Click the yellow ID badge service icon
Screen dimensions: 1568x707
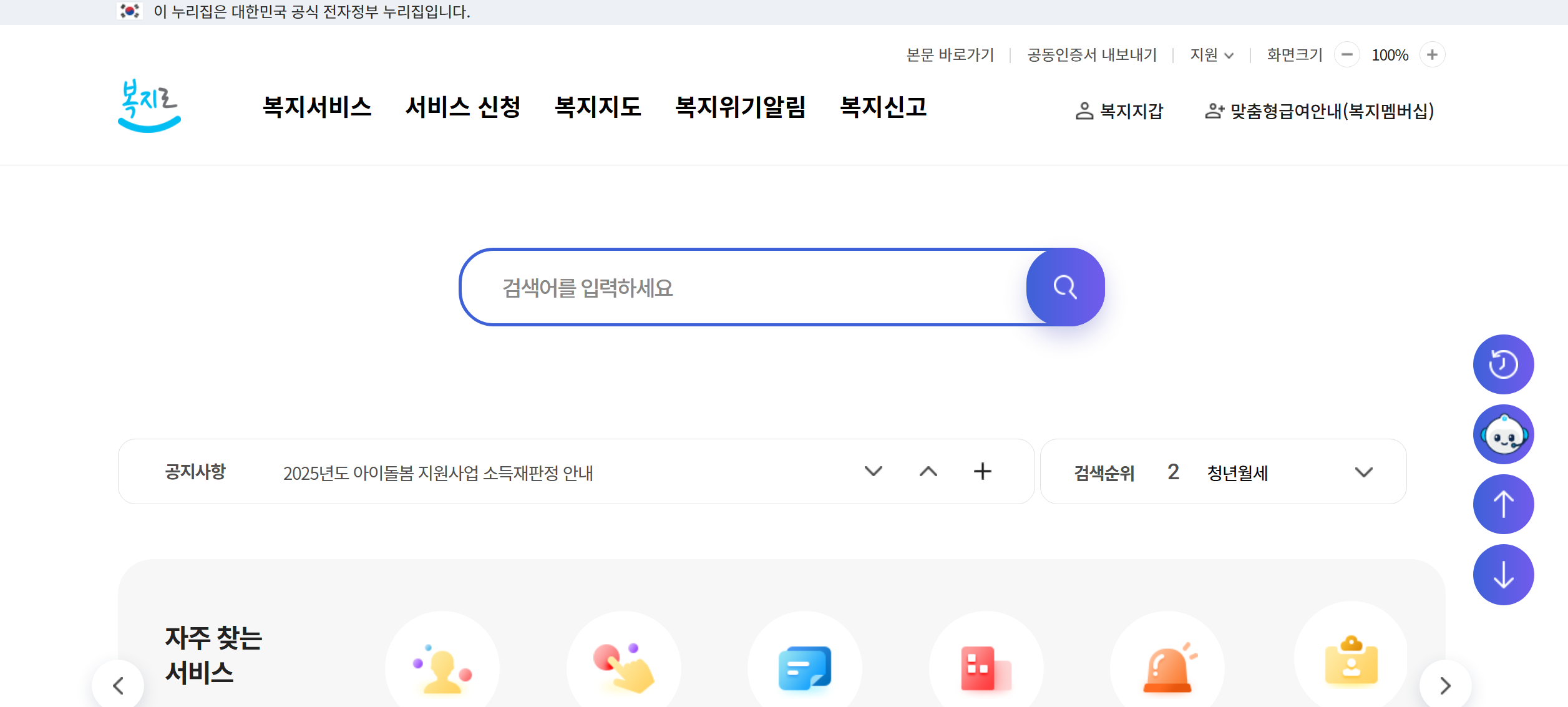click(x=1351, y=663)
